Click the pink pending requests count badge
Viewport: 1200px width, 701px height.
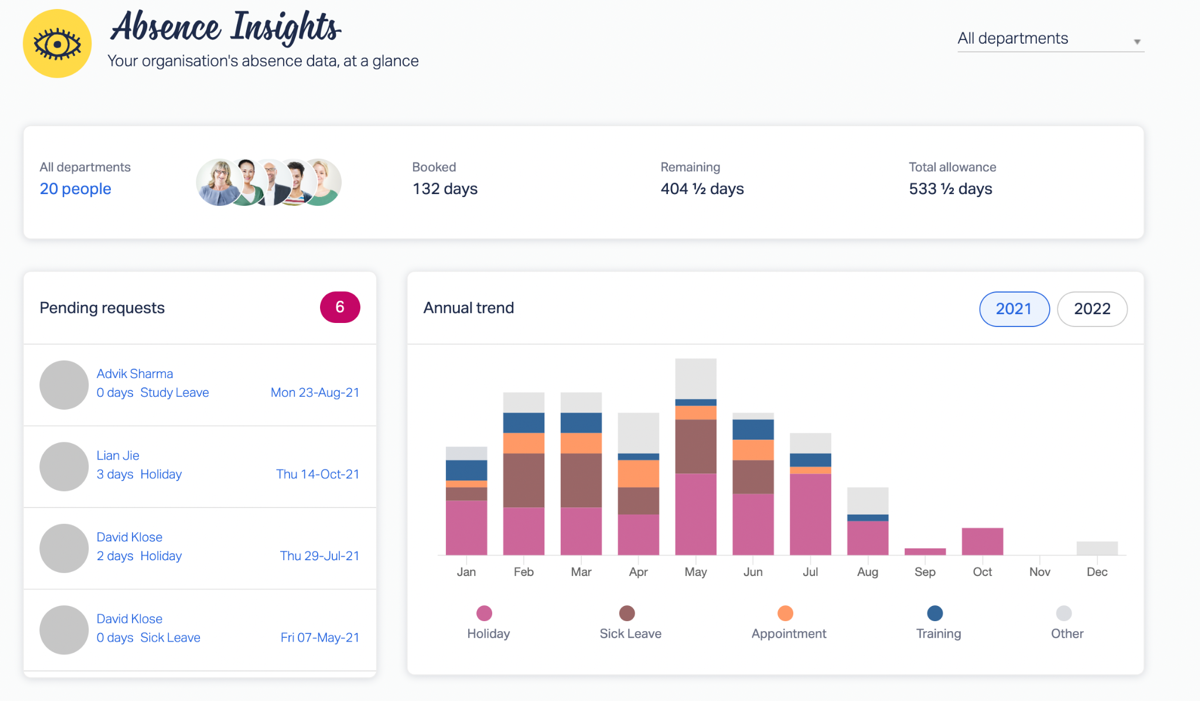pyautogui.click(x=340, y=307)
